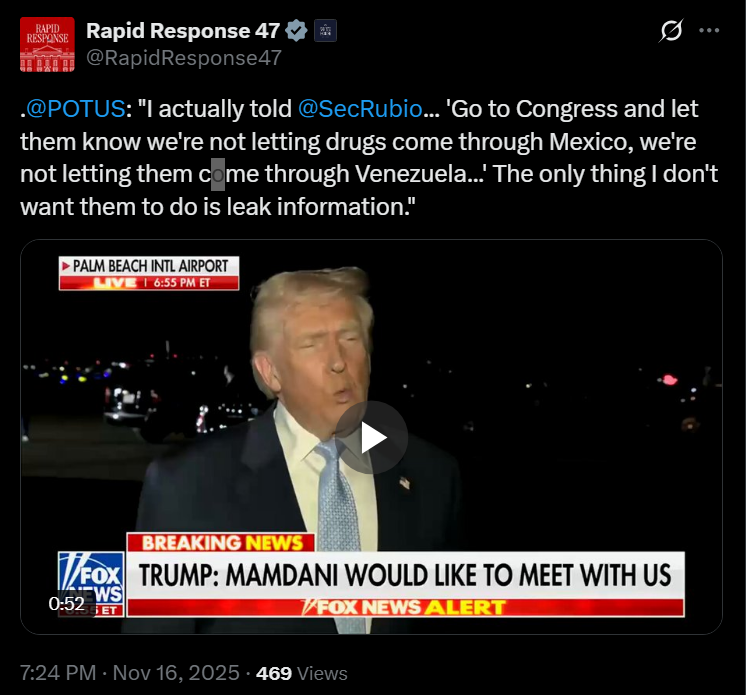Click the blue verified checkmark badge

pyautogui.click(x=296, y=31)
